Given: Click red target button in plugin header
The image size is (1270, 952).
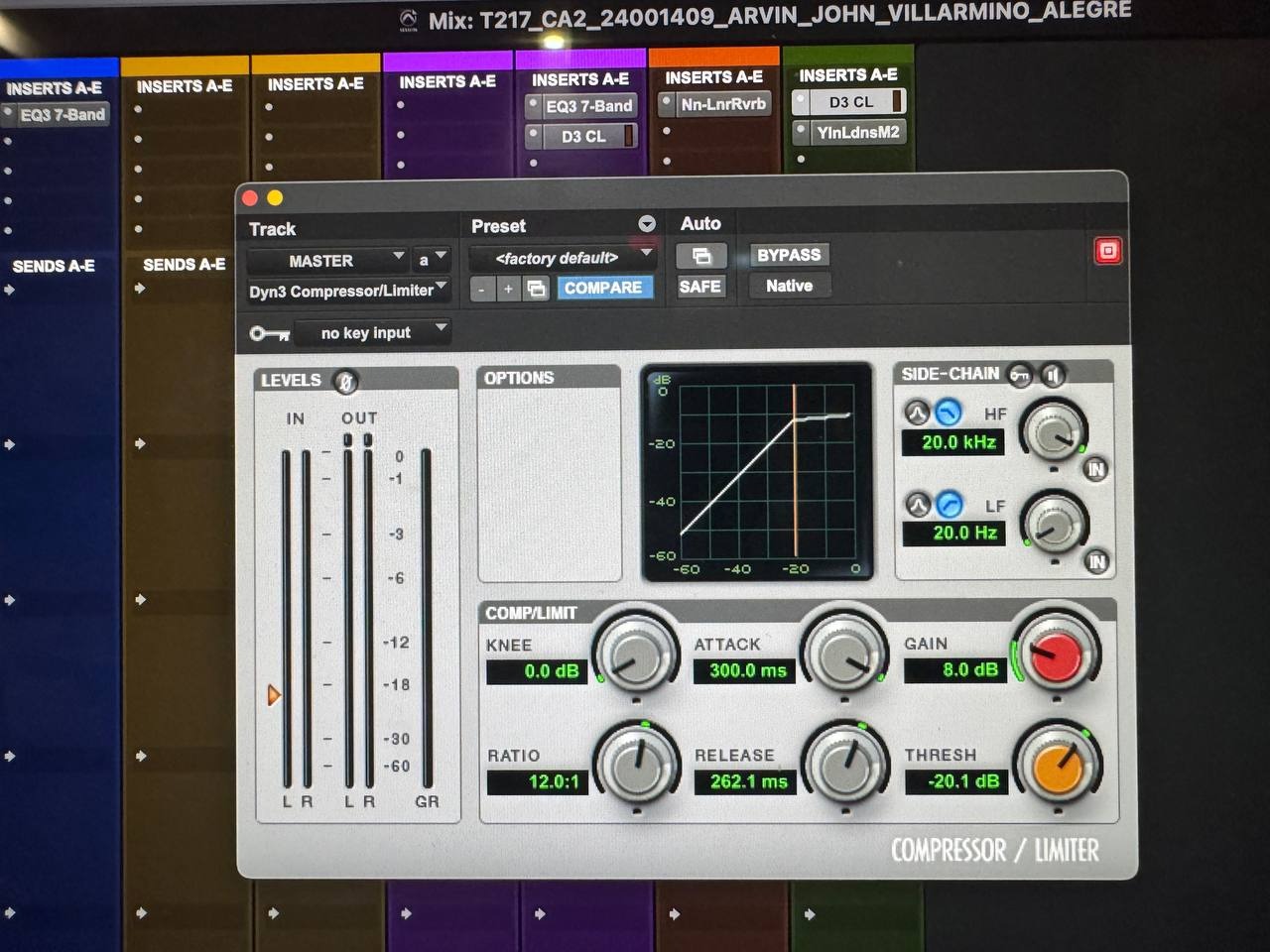Looking at the screenshot, I should tap(1107, 251).
